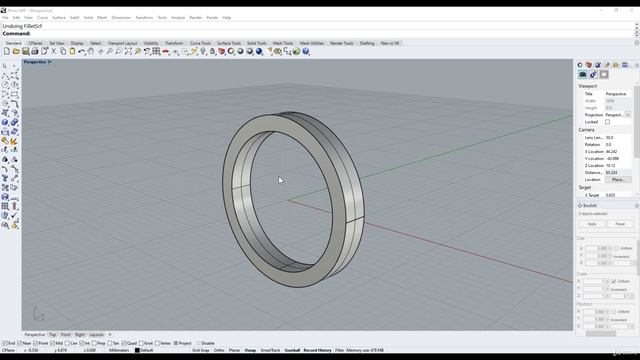Click the Command prompt input line
640x360 pixels.
click(317, 33)
